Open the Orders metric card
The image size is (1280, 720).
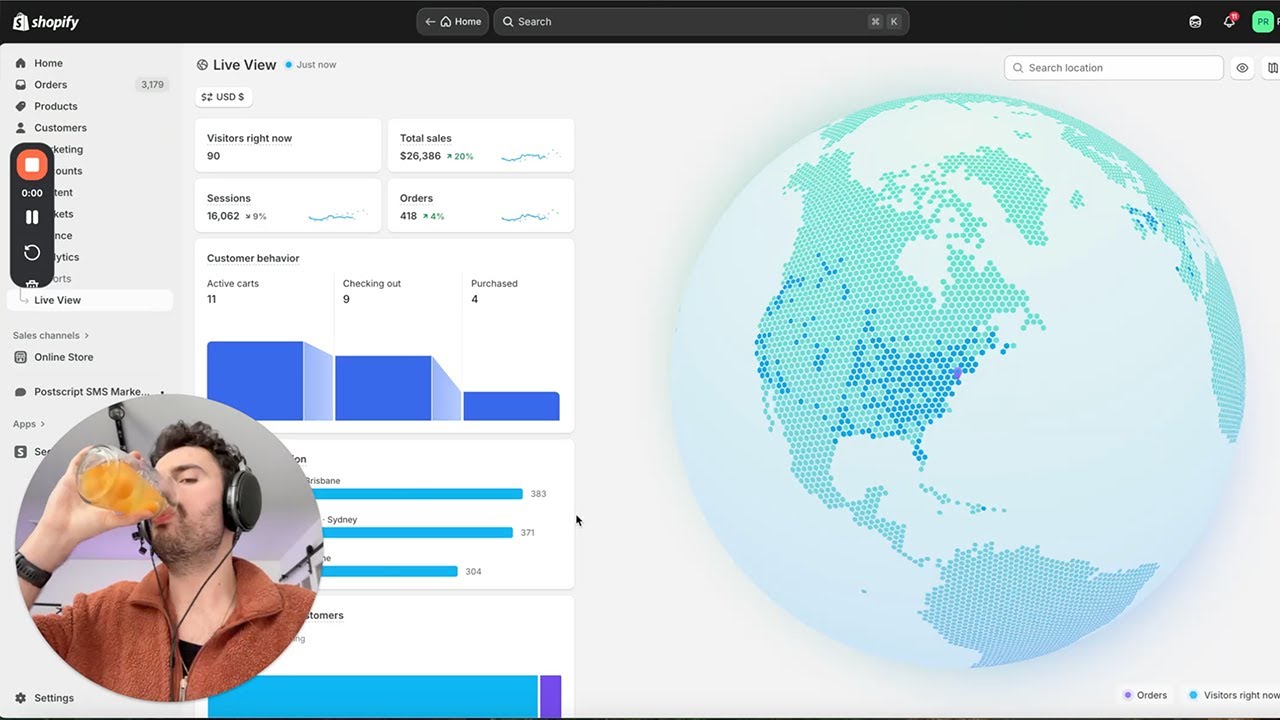point(481,206)
